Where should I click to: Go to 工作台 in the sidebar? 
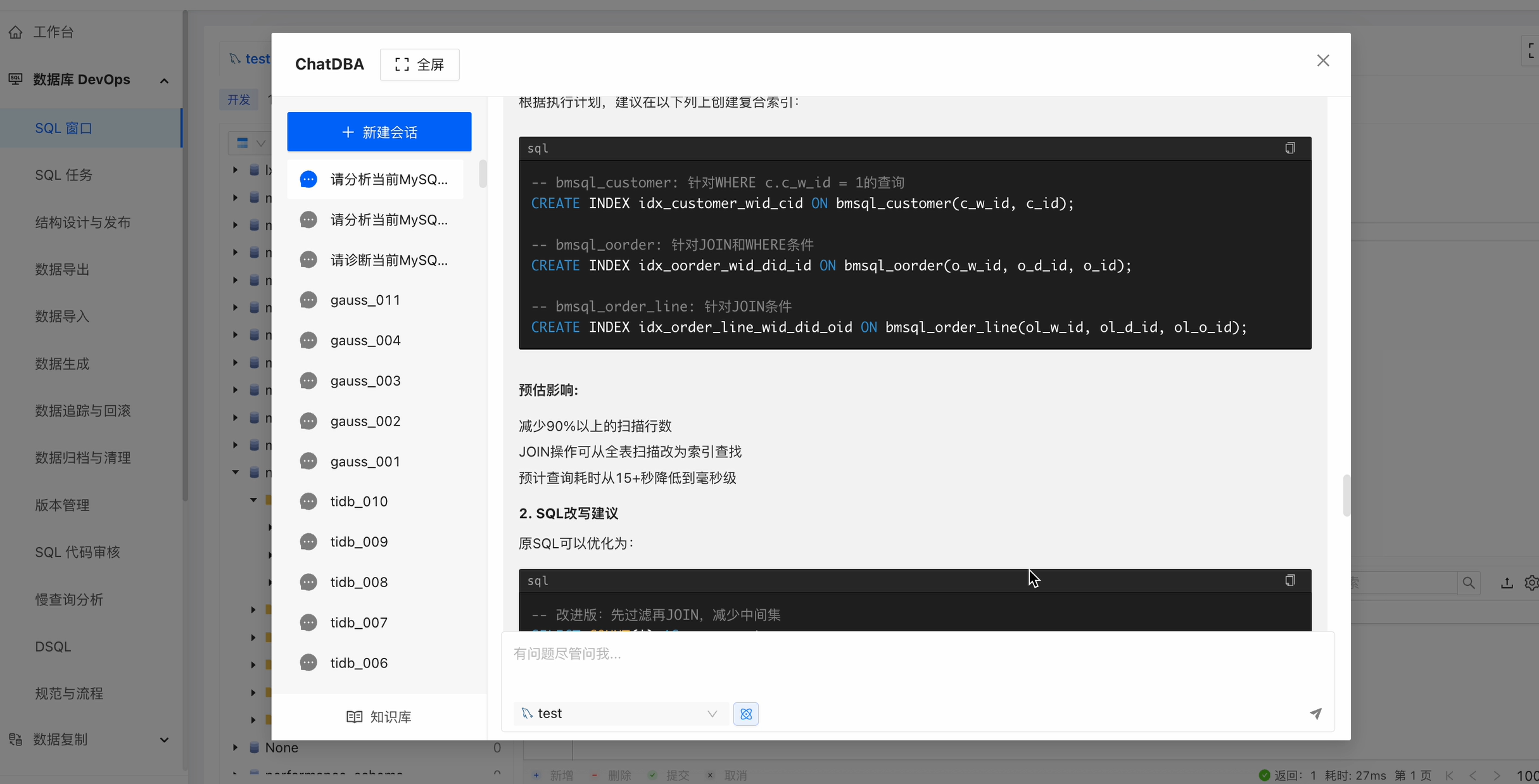point(53,32)
